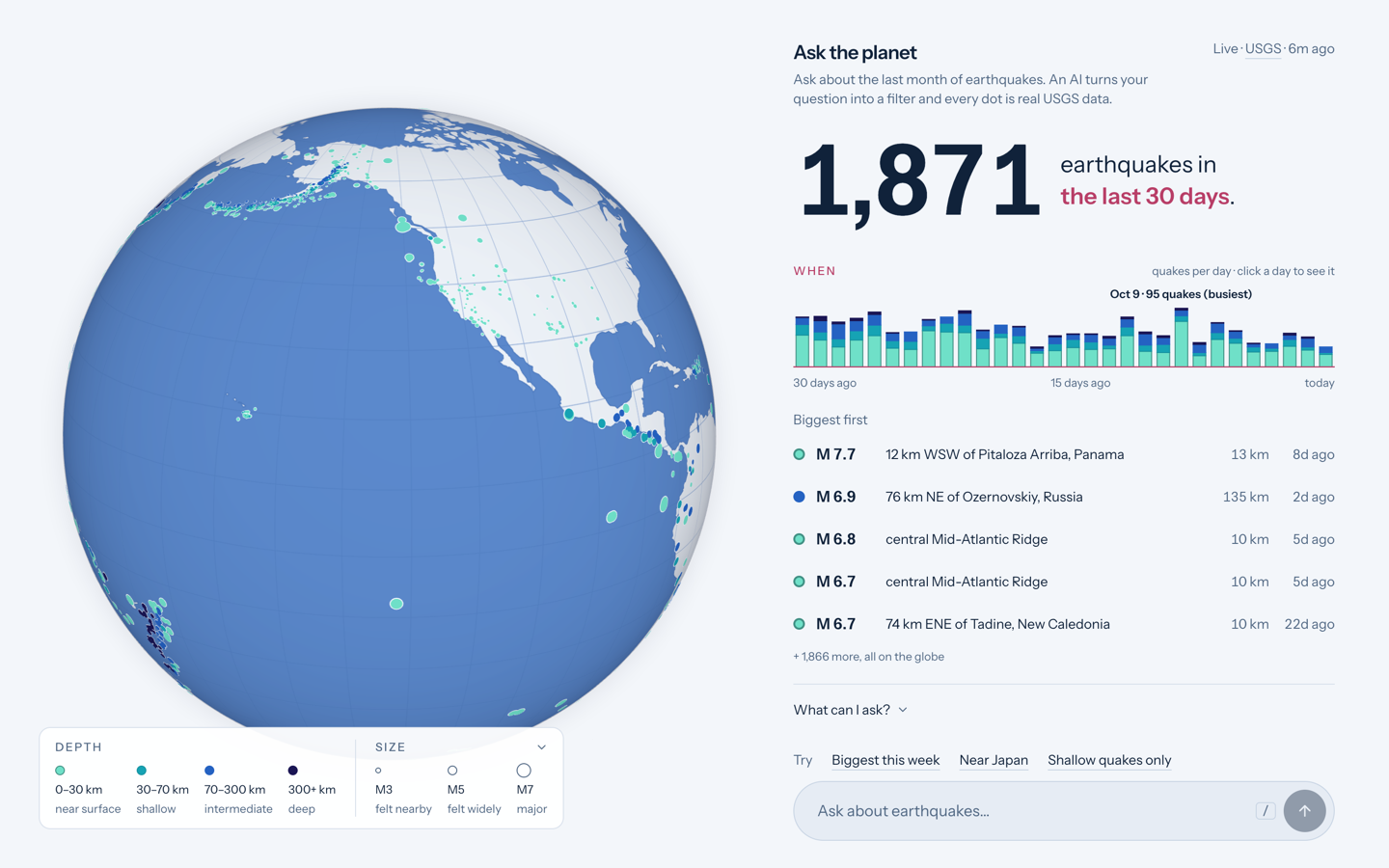Click the slash shortcut key icon
Image resolution: width=1389 pixels, height=868 pixels.
1266,811
